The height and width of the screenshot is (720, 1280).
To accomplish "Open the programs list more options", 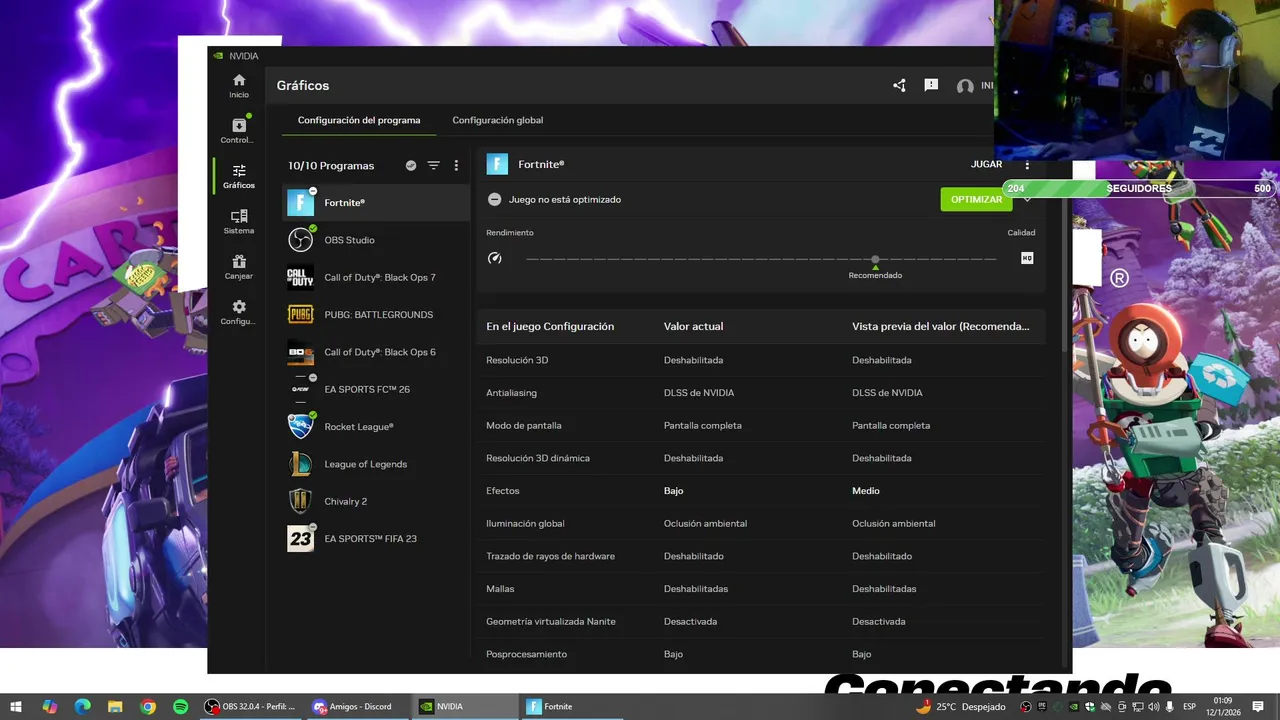I will (456, 165).
